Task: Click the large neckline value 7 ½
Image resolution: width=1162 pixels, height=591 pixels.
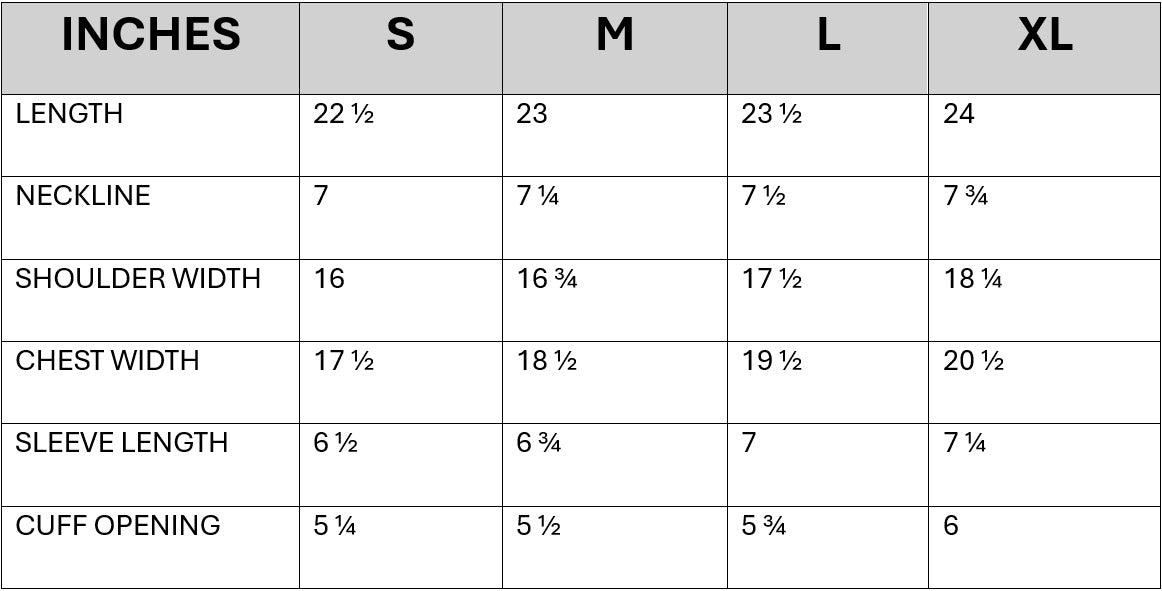Action: pos(763,196)
